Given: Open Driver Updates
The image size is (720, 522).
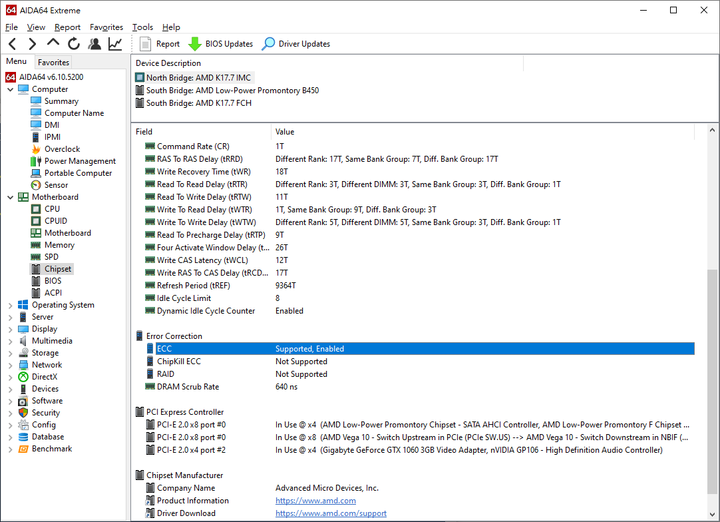Looking at the screenshot, I should (296, 44).
